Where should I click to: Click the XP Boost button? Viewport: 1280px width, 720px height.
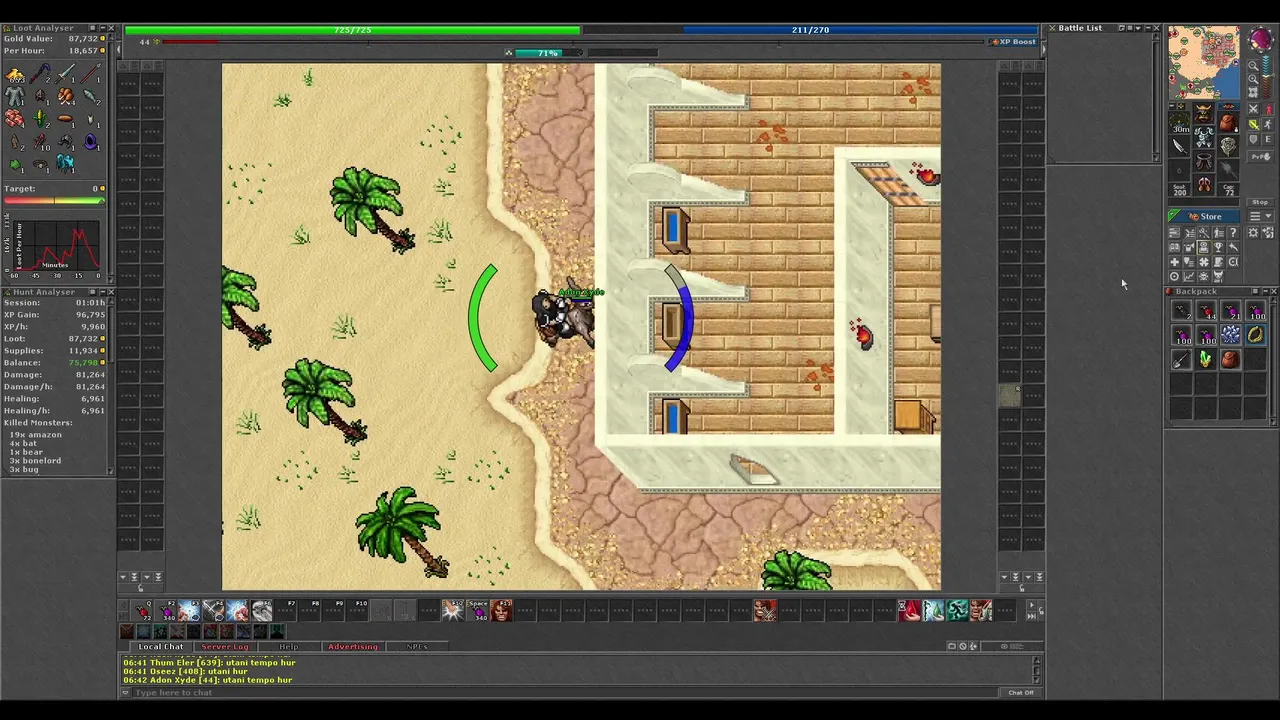pos(1014,42)
